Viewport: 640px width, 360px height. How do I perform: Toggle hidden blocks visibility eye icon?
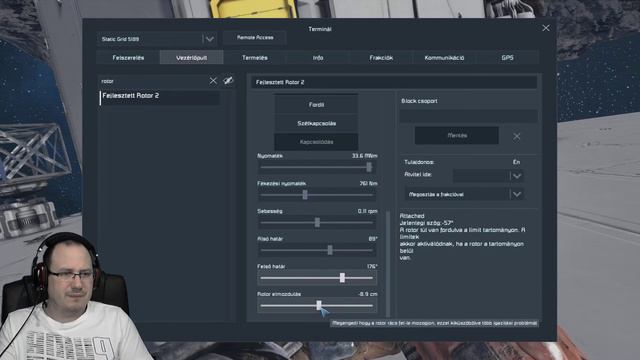pos(228,80)
